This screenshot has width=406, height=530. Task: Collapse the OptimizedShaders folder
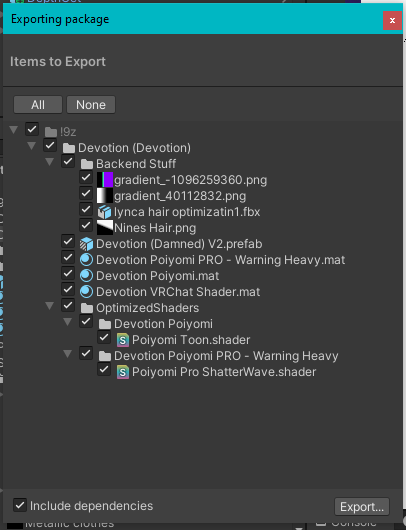click(50, 306)
